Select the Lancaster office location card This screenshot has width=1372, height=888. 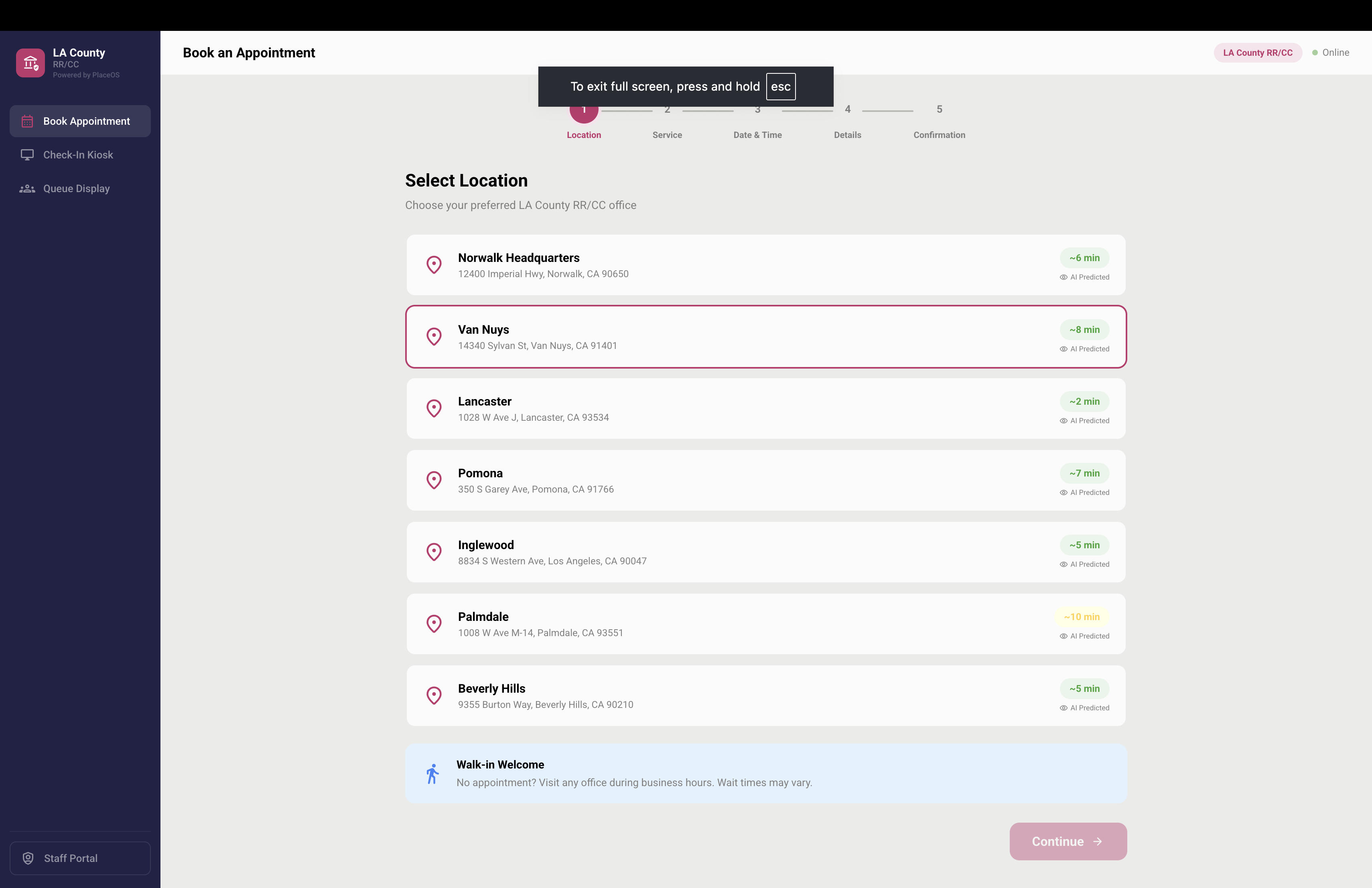click(x=765, y=408)
